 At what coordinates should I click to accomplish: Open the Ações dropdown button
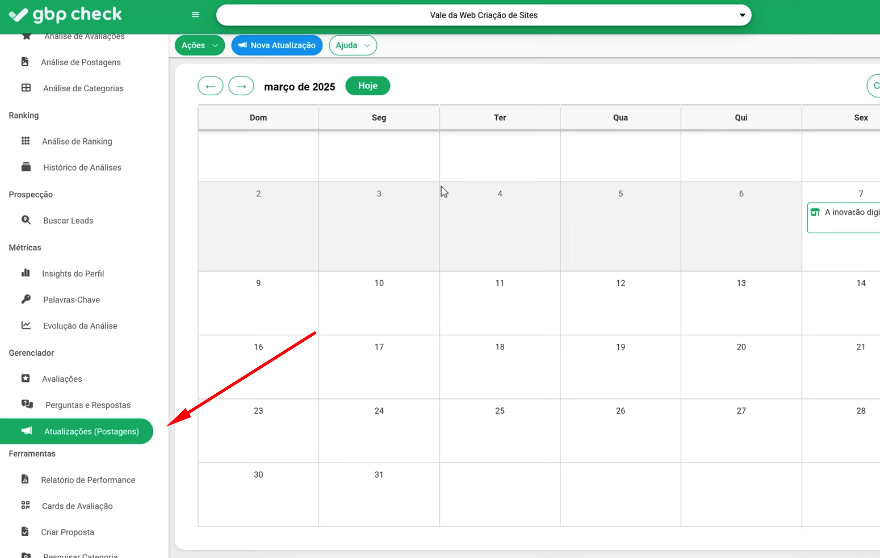tap(200, 45)
